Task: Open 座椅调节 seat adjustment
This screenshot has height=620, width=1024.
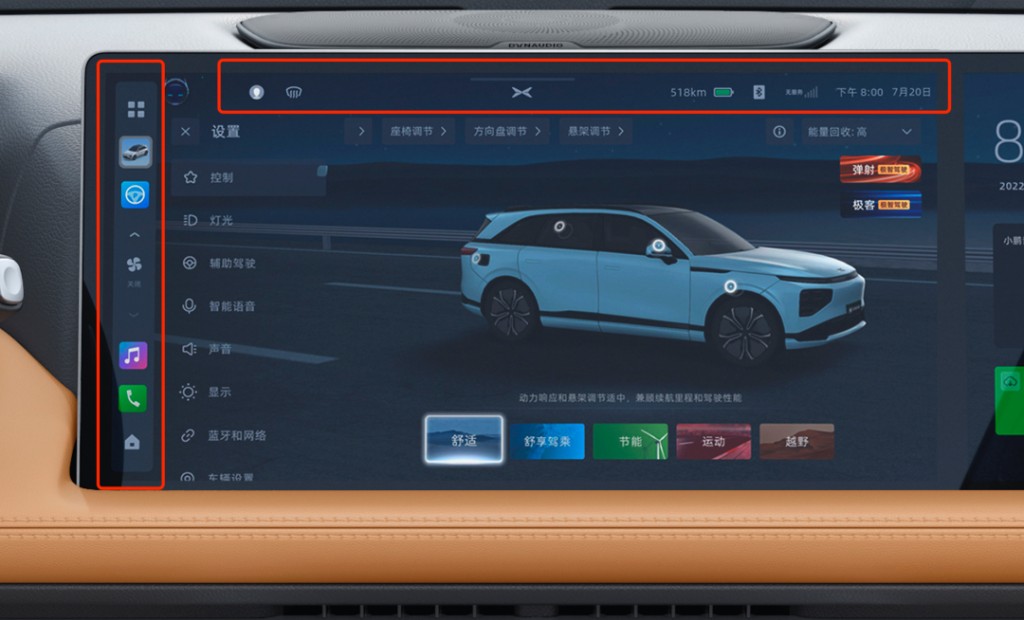Action: (418, 131)
